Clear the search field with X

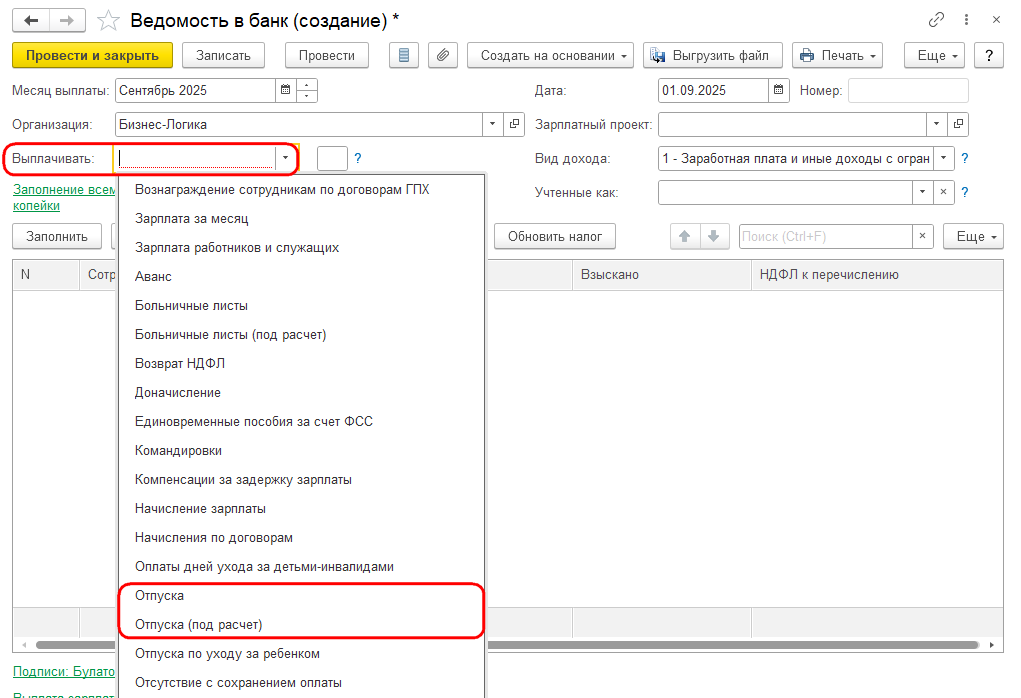923,236
